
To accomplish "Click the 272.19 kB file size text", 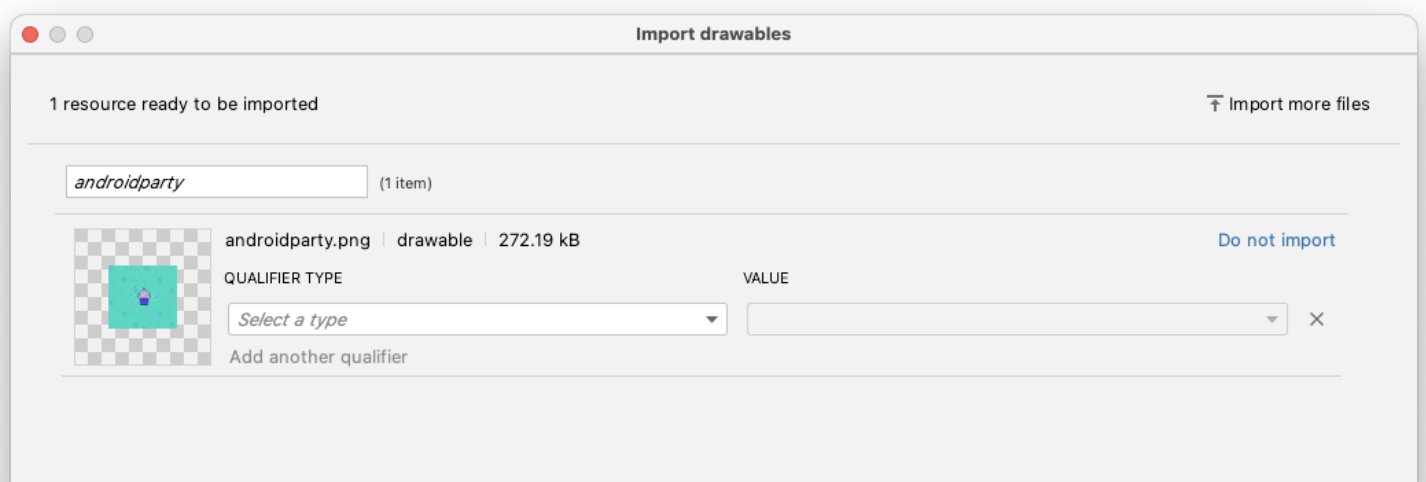I will [x=539, y=240].
